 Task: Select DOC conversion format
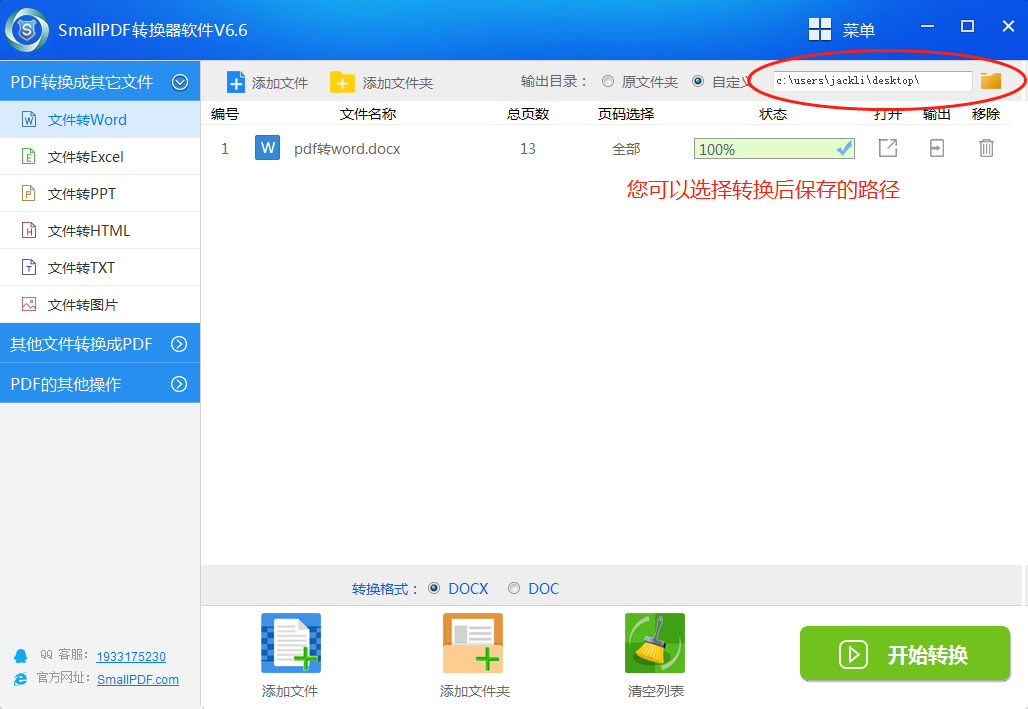514,588
